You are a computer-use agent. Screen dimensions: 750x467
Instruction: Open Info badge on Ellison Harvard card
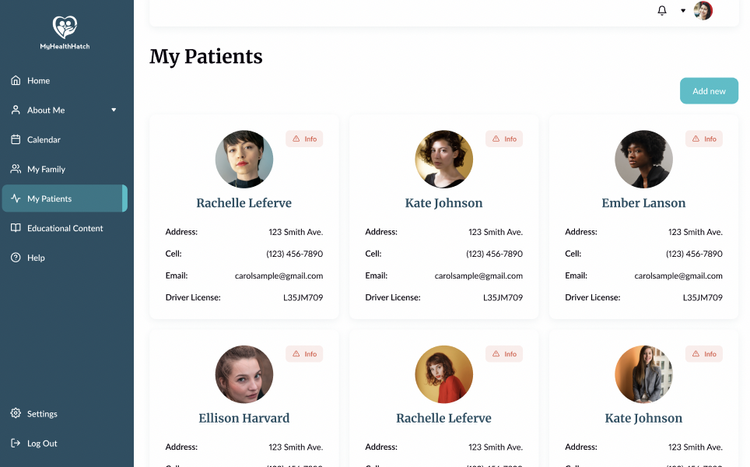coord(304,354)
